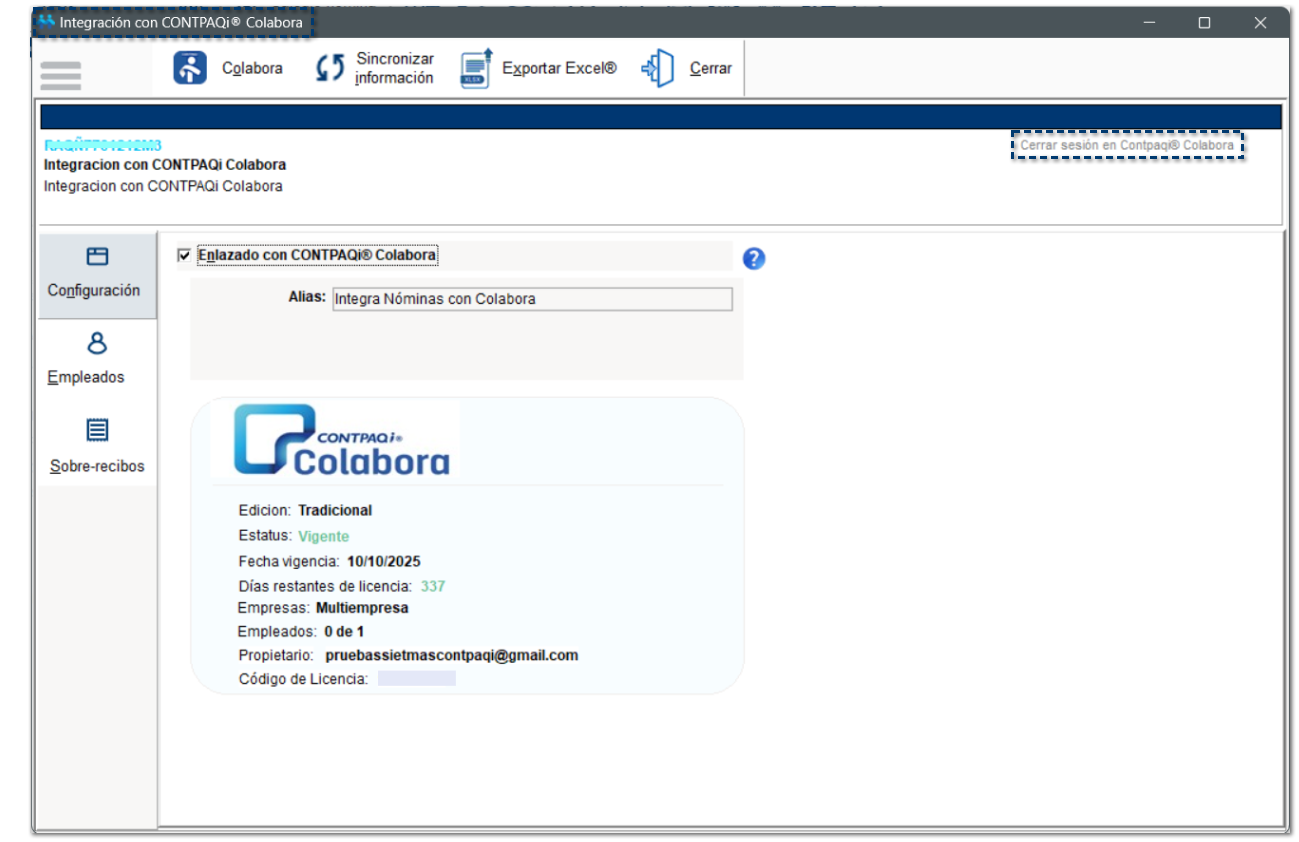The image size is (1299, 842).
Task: Click the 0 de 1 empleados value
Action: coord(344,632)
